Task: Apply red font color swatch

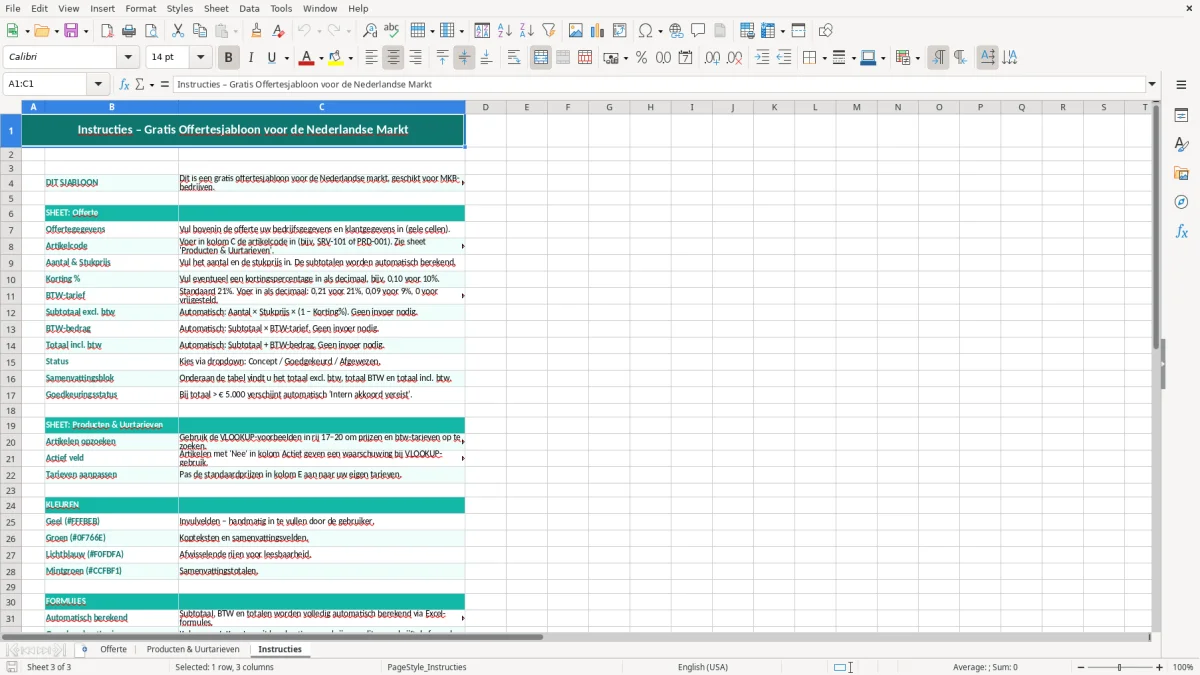Action: 308,58
